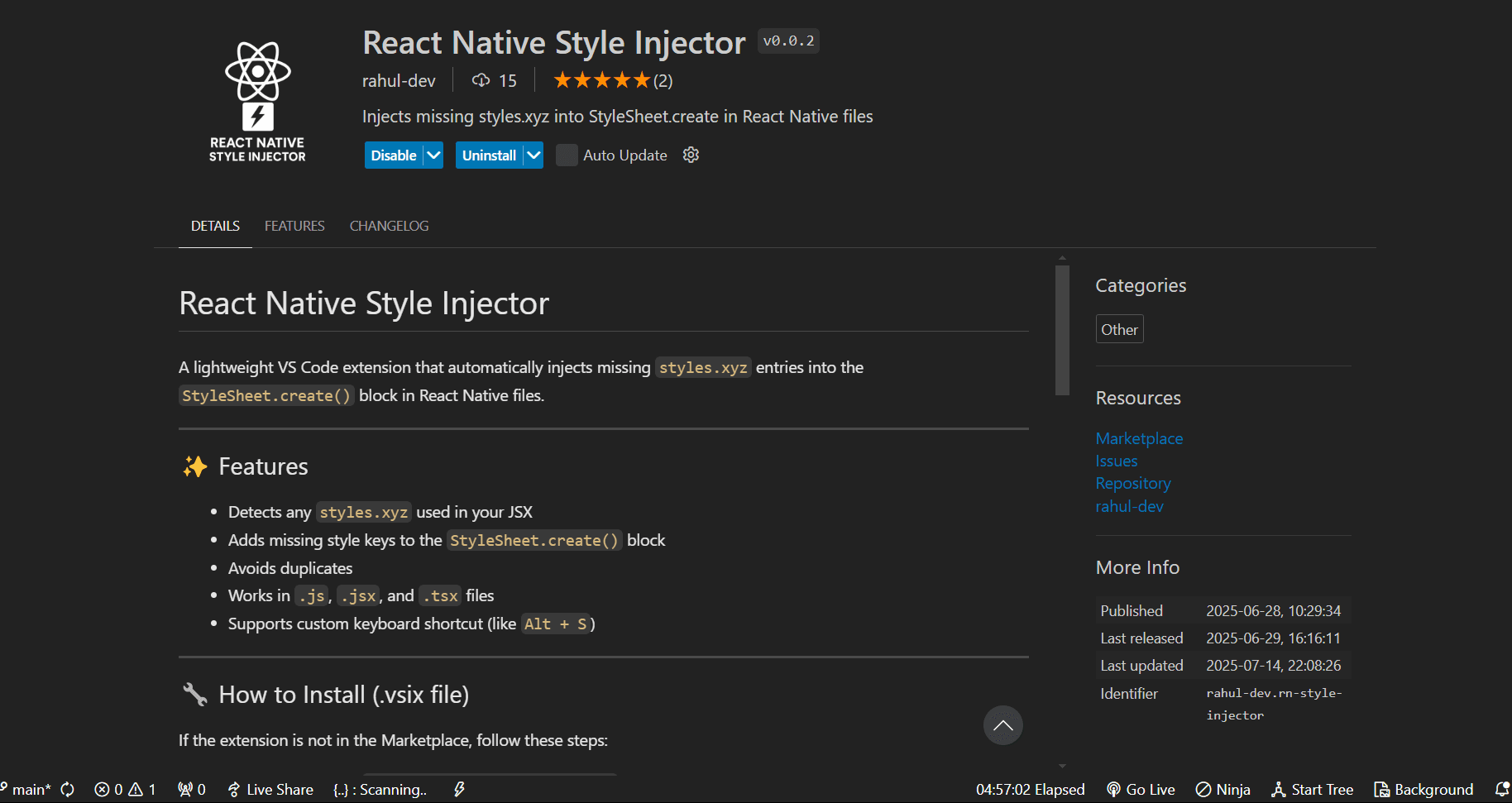Click the Background status bar item
The width and height of the screenshot is (1512, 803).
point(1423,790)
